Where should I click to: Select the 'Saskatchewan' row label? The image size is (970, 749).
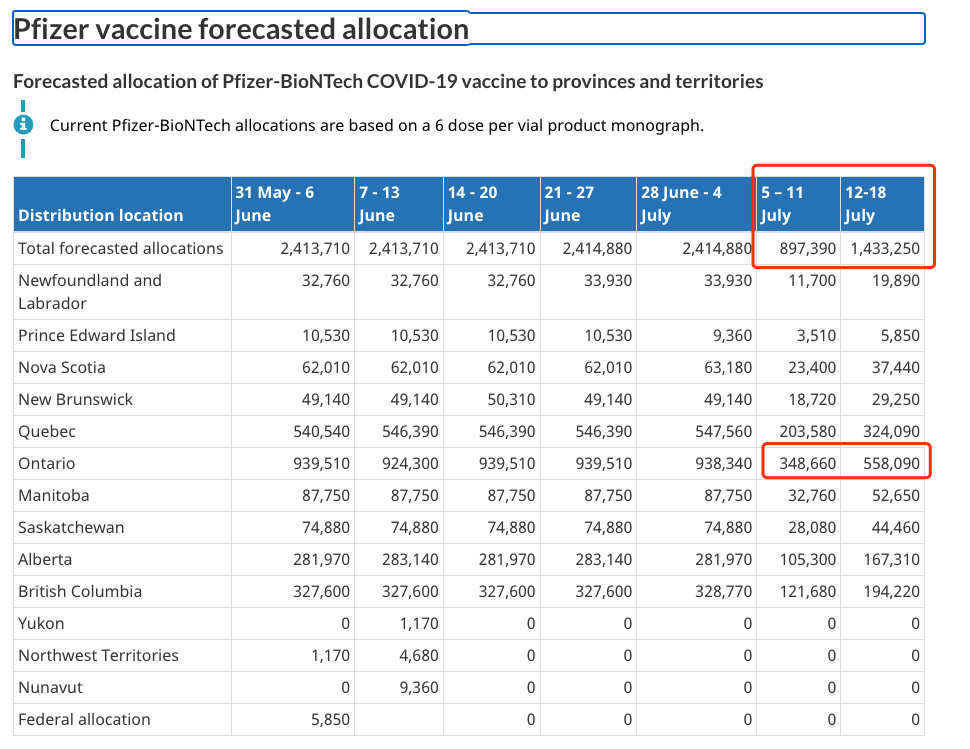[x=71, y=528]
